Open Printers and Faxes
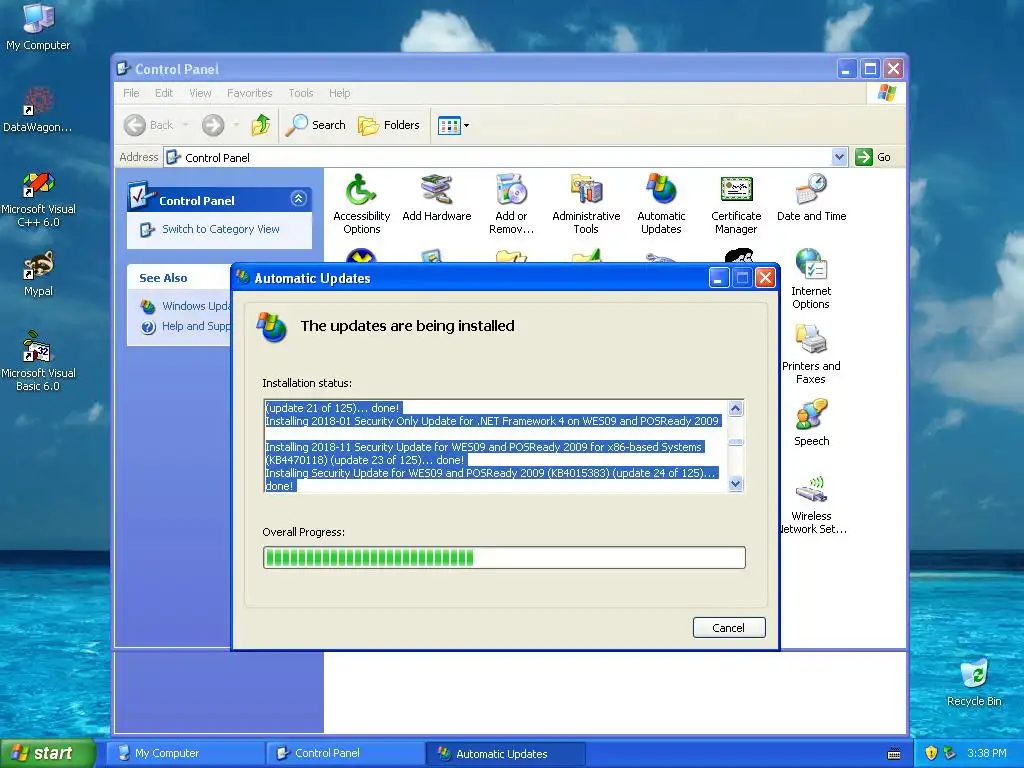The image size is (1024, 768). (x=810, y=354)
